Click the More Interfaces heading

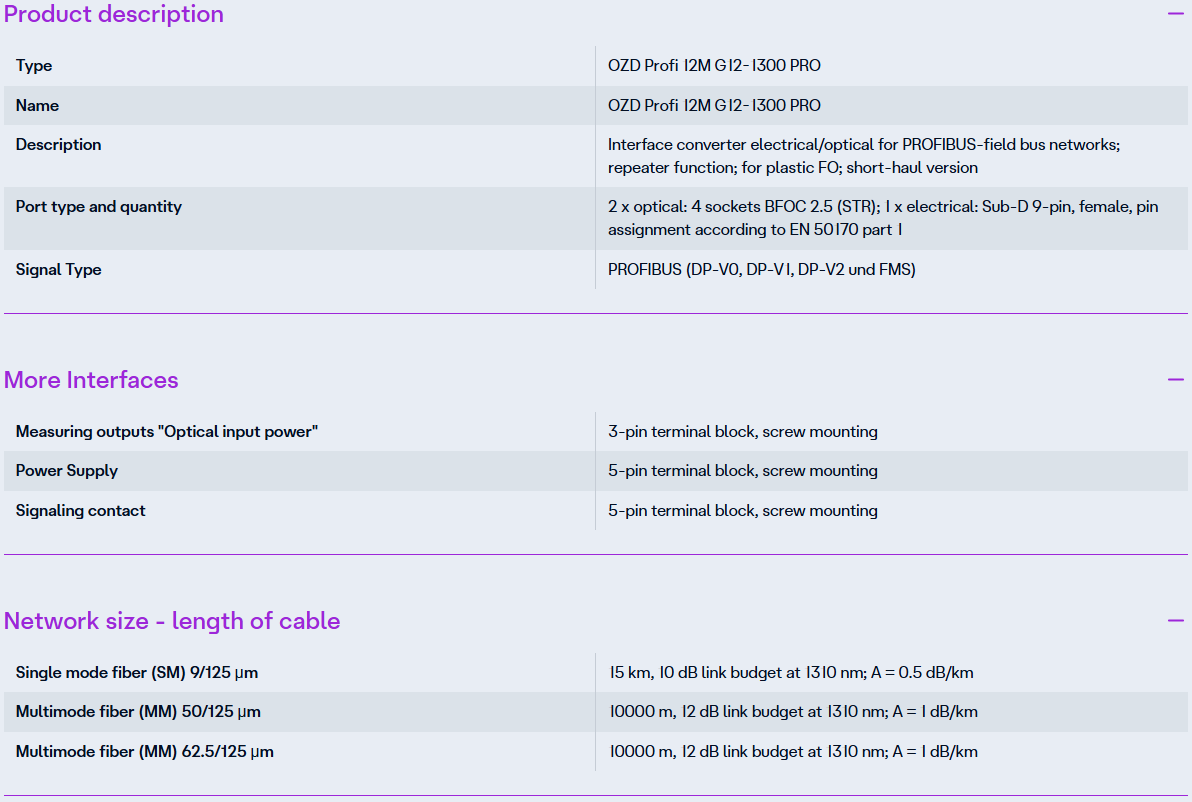[91, 380]
